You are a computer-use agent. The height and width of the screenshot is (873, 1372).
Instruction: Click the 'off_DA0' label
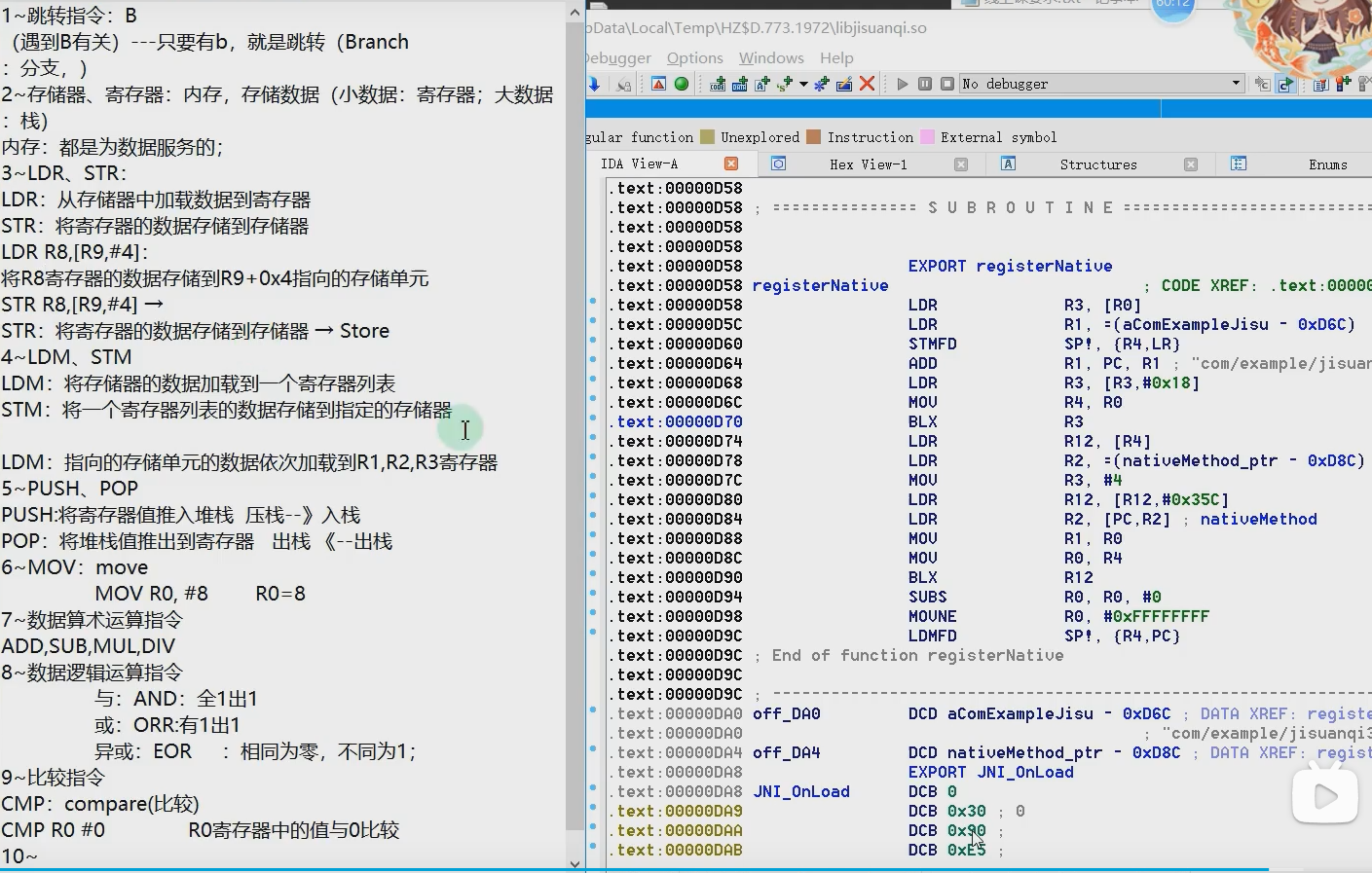[786, 713]
